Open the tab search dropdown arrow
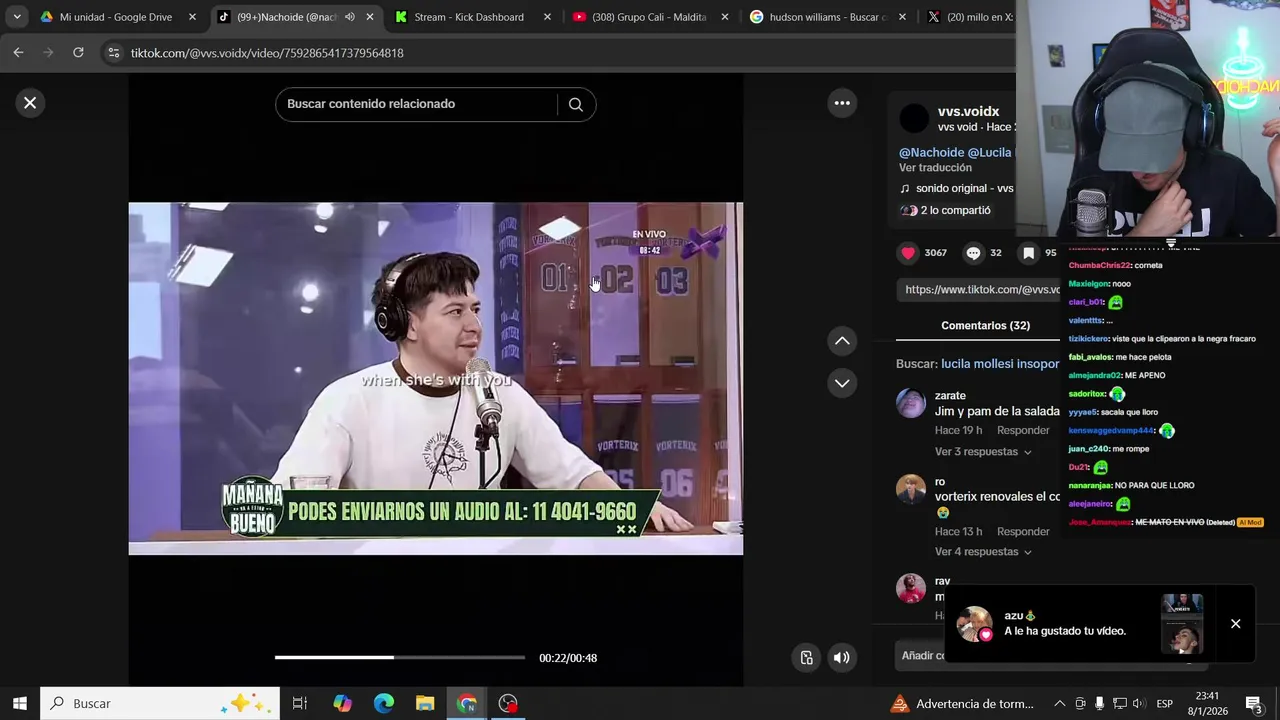The height and width of the screenshot is (720, 1280). [x=16, y=17]
